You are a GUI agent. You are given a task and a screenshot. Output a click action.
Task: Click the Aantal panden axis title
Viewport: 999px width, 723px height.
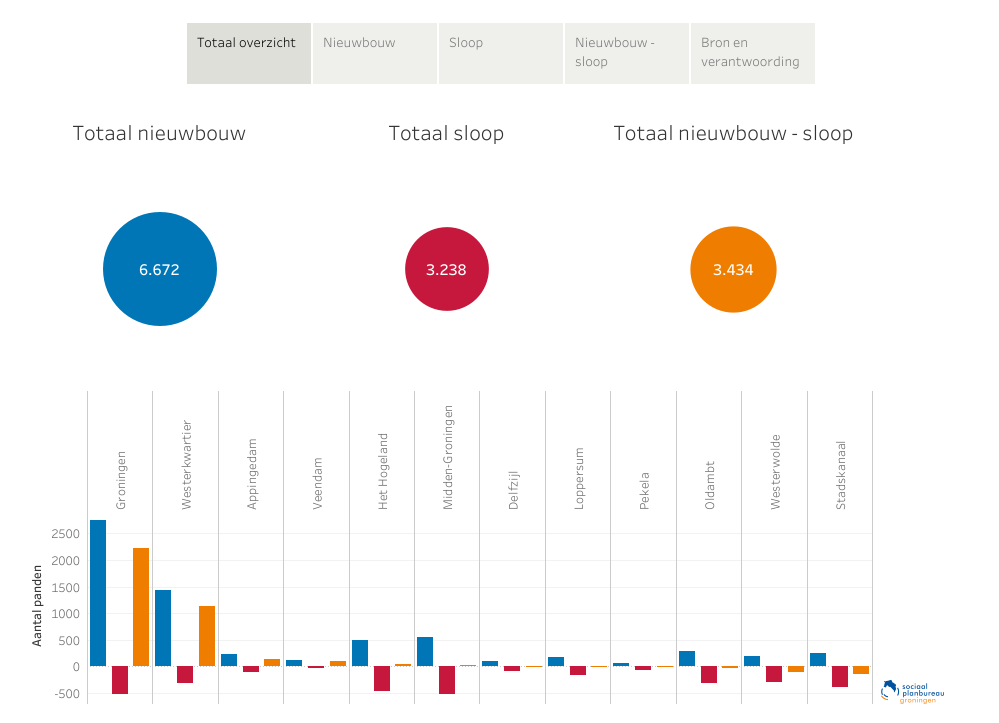point(37,605)
